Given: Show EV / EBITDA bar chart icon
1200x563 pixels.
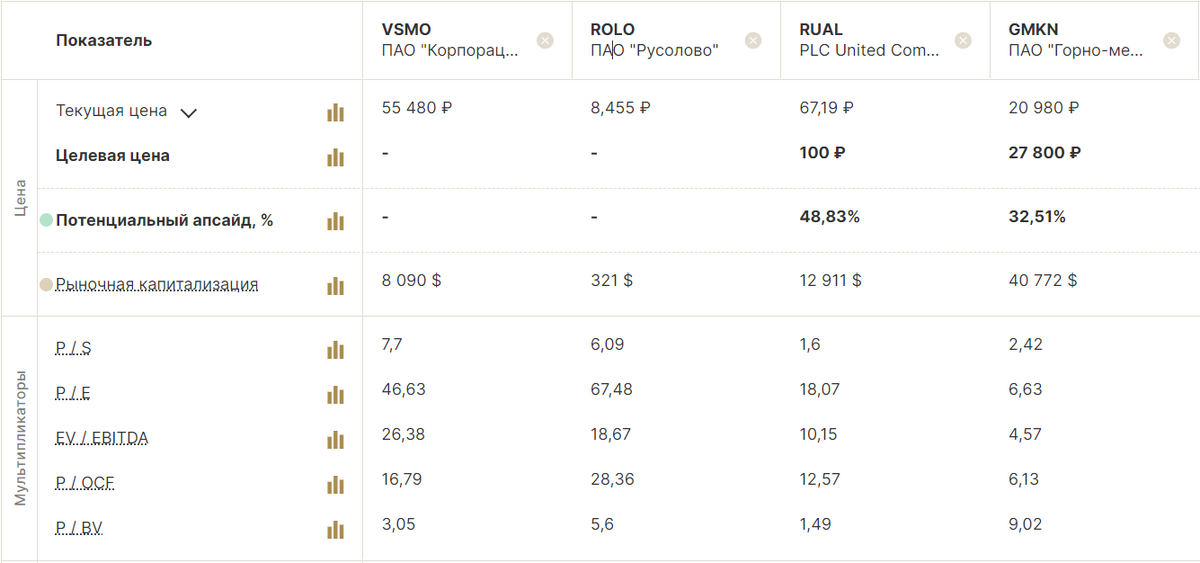Looking at the screenshot, I should click(x=335, y=439).
